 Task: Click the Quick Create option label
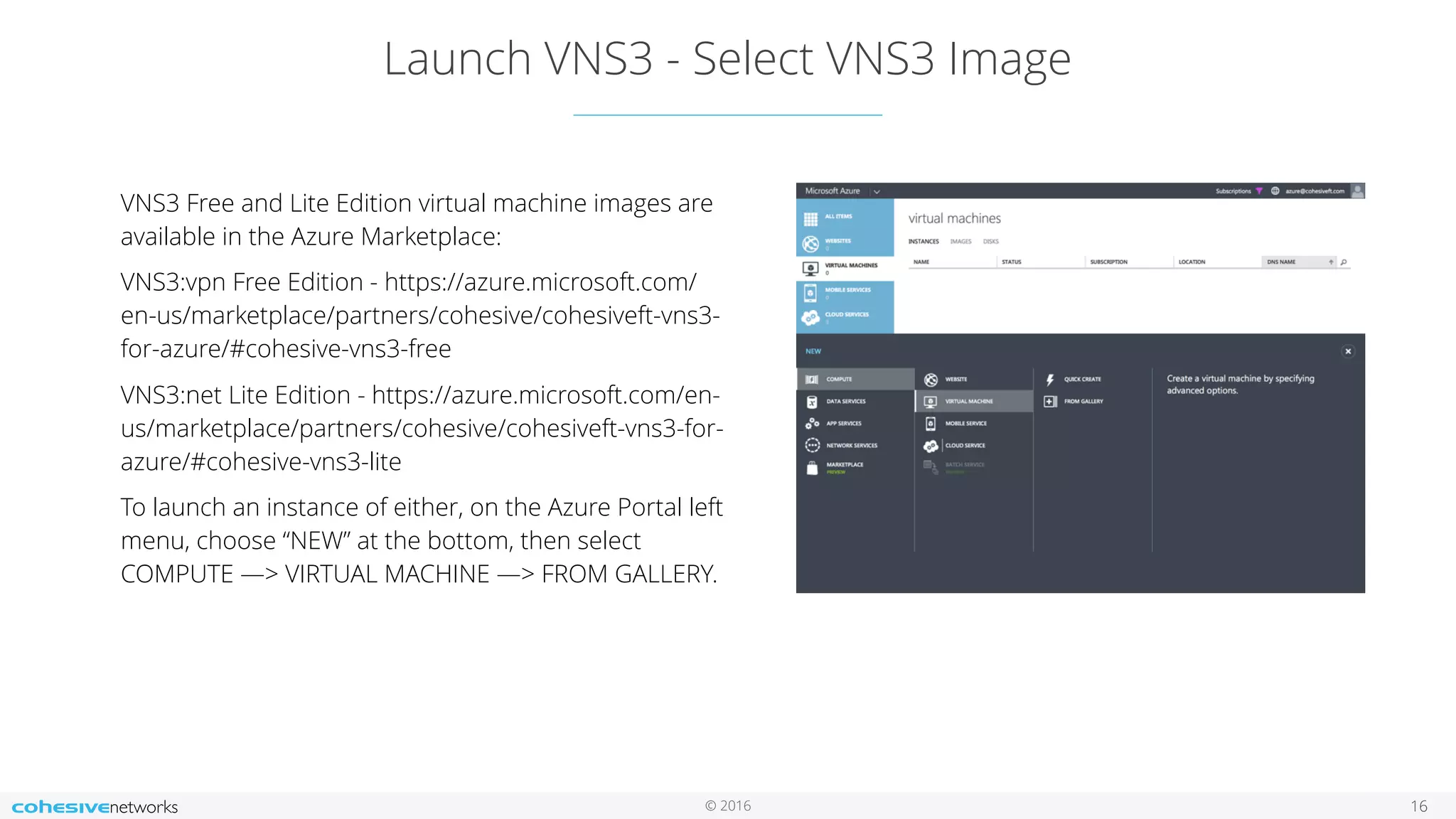click(1082, 380)
